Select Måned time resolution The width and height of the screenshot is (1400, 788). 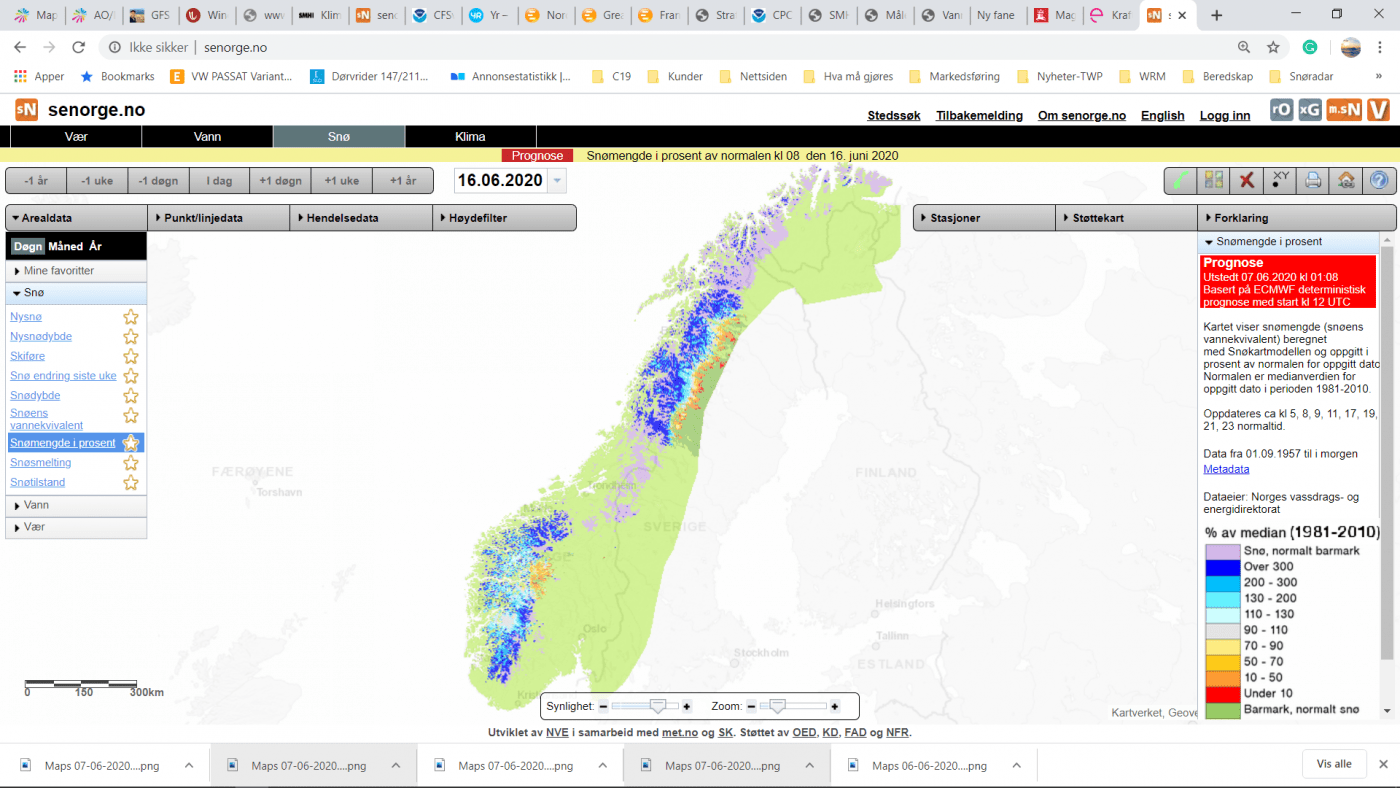click(66, 246)
